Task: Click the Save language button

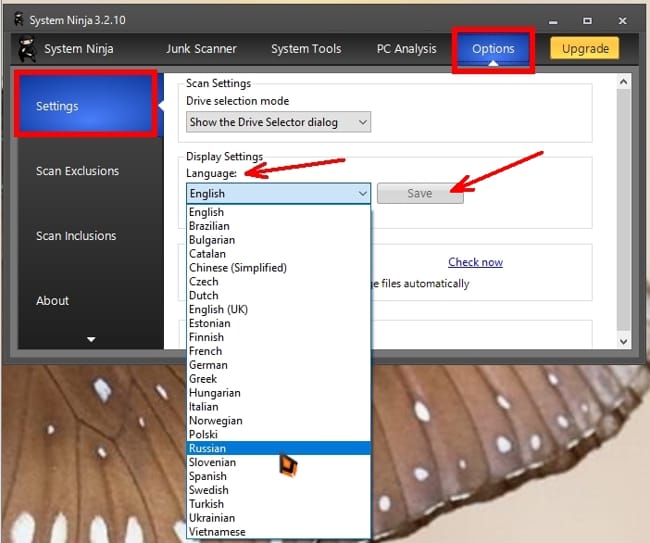Action: tap(420, 194)
